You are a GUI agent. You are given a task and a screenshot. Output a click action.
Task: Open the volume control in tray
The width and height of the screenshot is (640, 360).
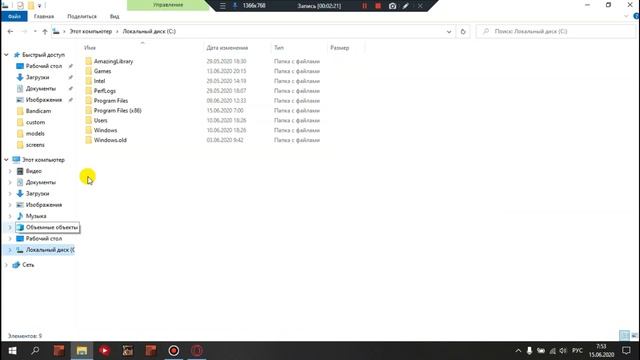563,351
